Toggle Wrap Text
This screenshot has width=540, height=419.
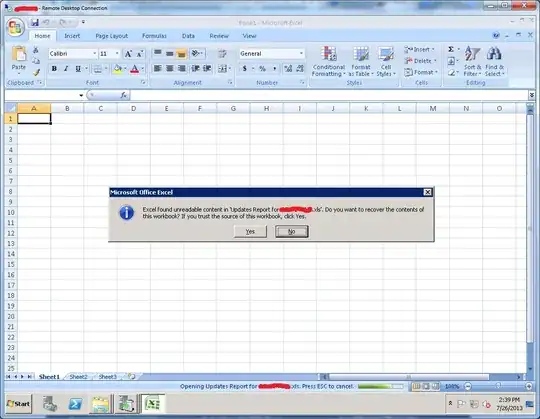pos(222,53)
